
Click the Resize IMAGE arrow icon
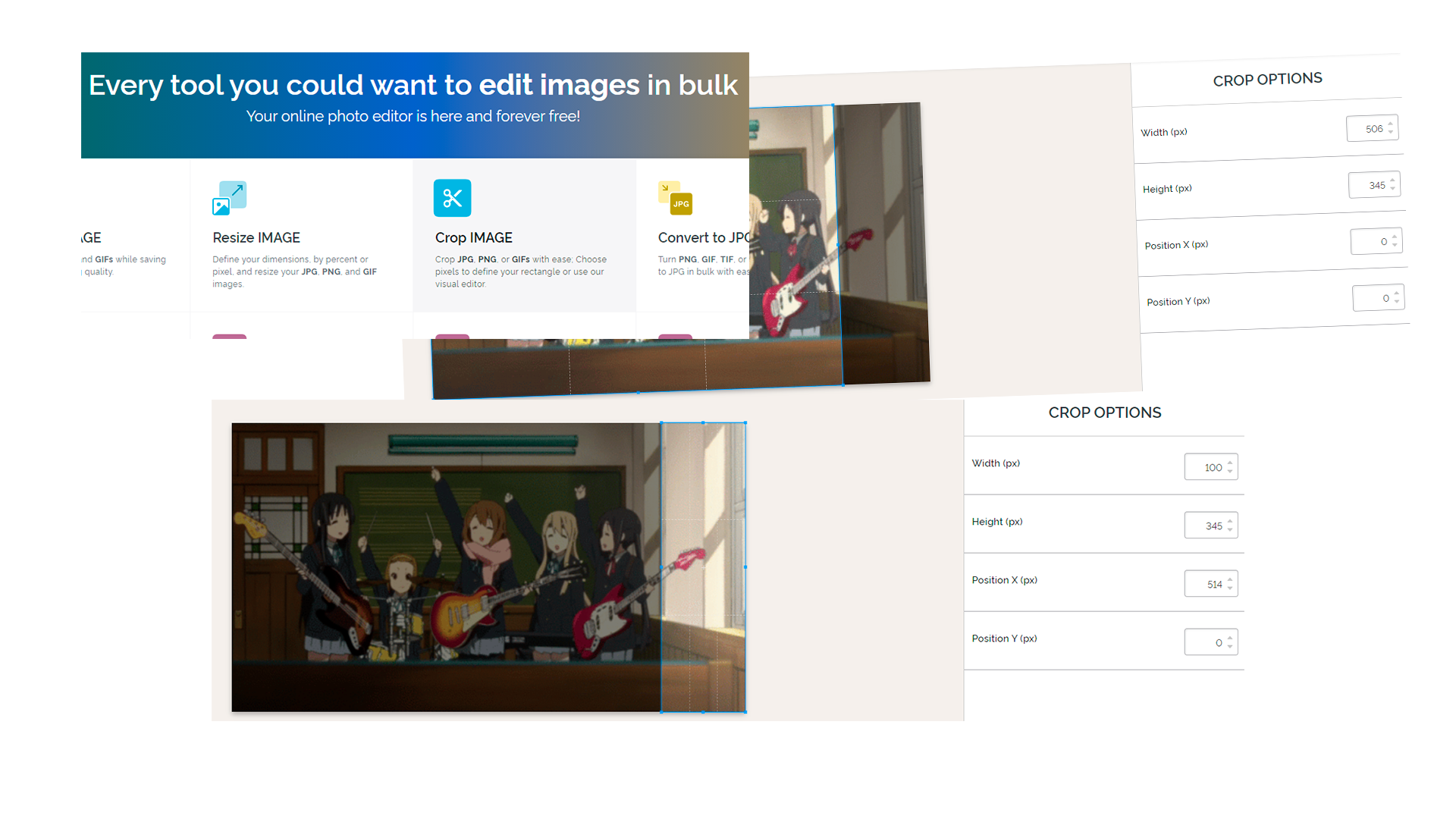tap(229, 198)
